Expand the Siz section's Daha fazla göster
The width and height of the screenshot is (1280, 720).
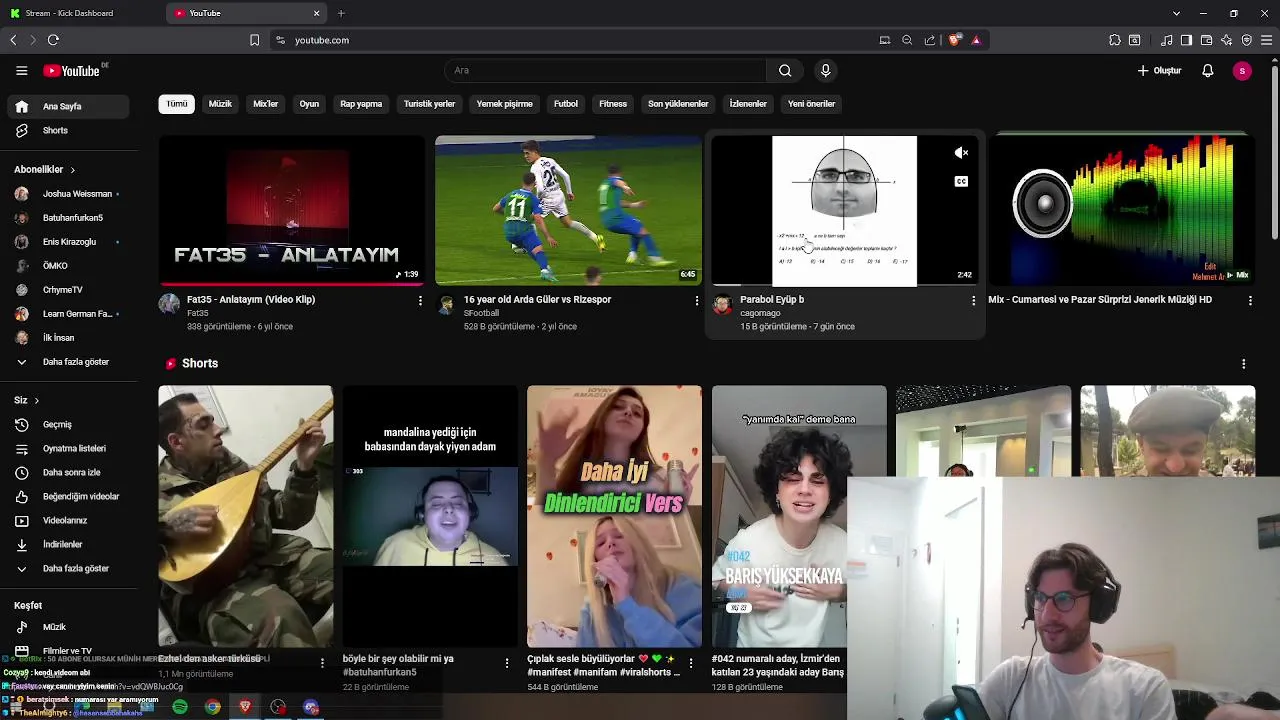[x=68, y=568]
